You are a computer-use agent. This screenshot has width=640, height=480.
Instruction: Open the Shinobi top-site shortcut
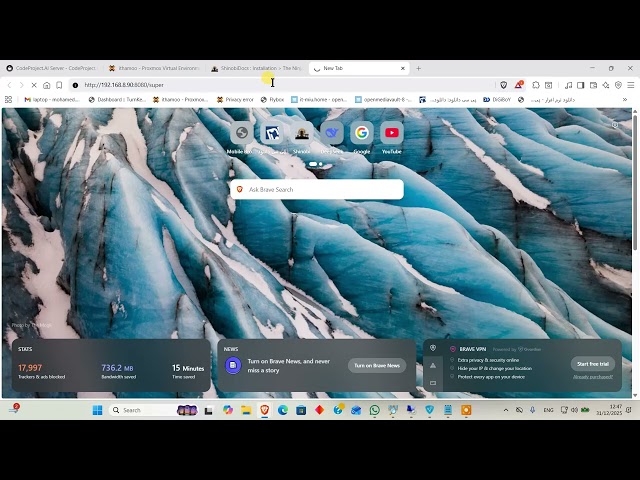pyautogui.click(x=302, y=133)
